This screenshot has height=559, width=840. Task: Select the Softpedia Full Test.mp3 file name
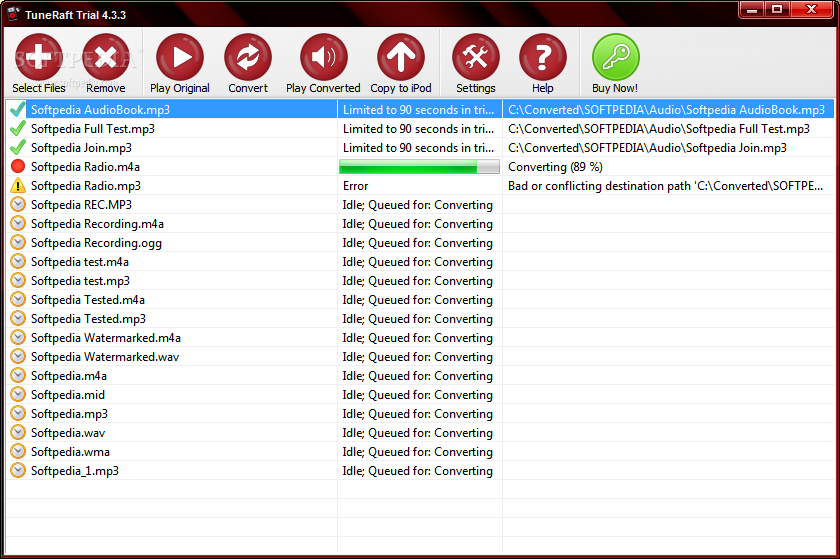(93, 129)
